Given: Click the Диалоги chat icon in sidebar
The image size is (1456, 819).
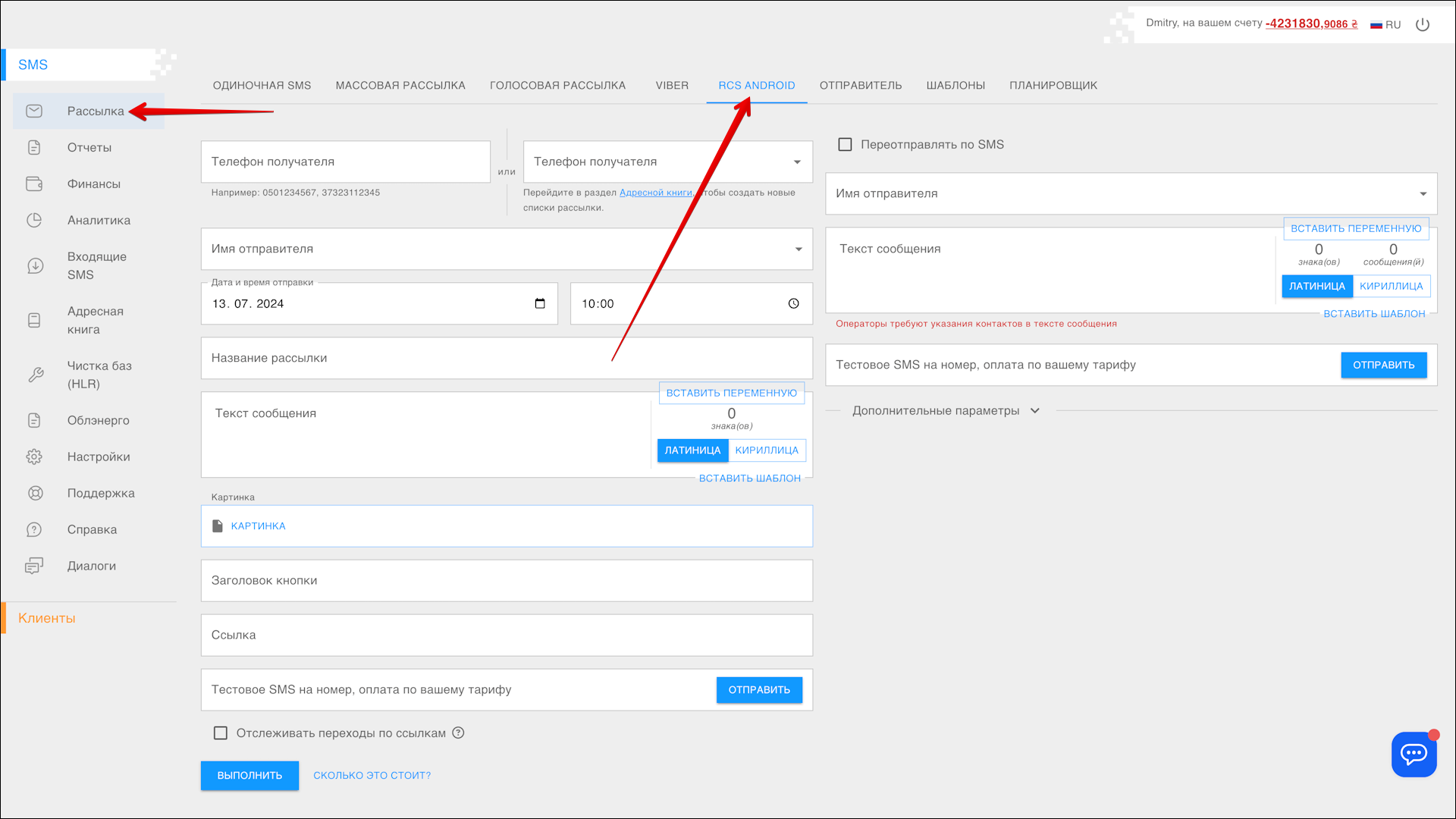Looking at the screenshot, I should (34, 566).
